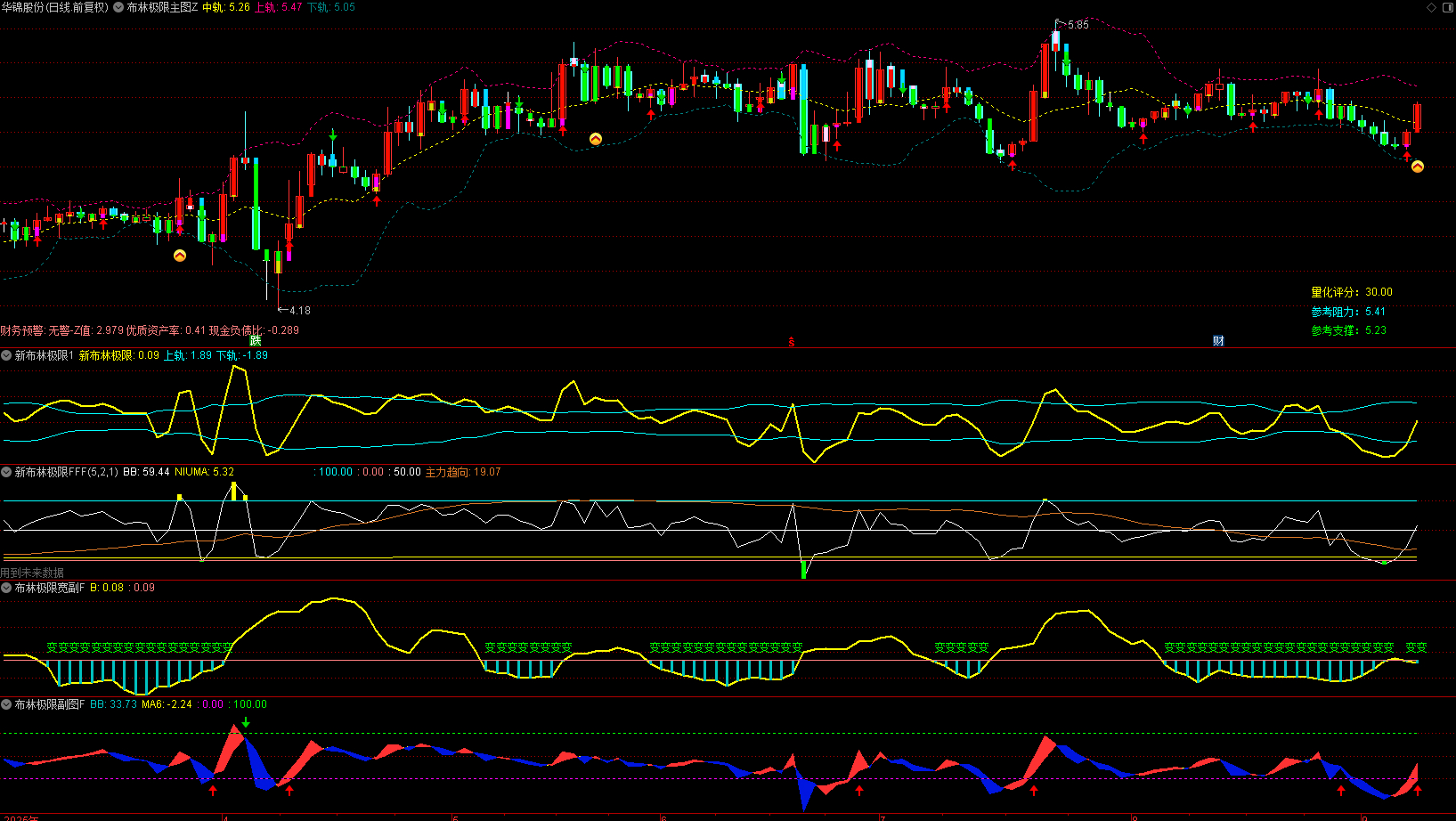Click the 新布林极限FFF(5,2,1) indicator name
Viewport: 1456px width, 821px height.
click(x=66, y=472)
